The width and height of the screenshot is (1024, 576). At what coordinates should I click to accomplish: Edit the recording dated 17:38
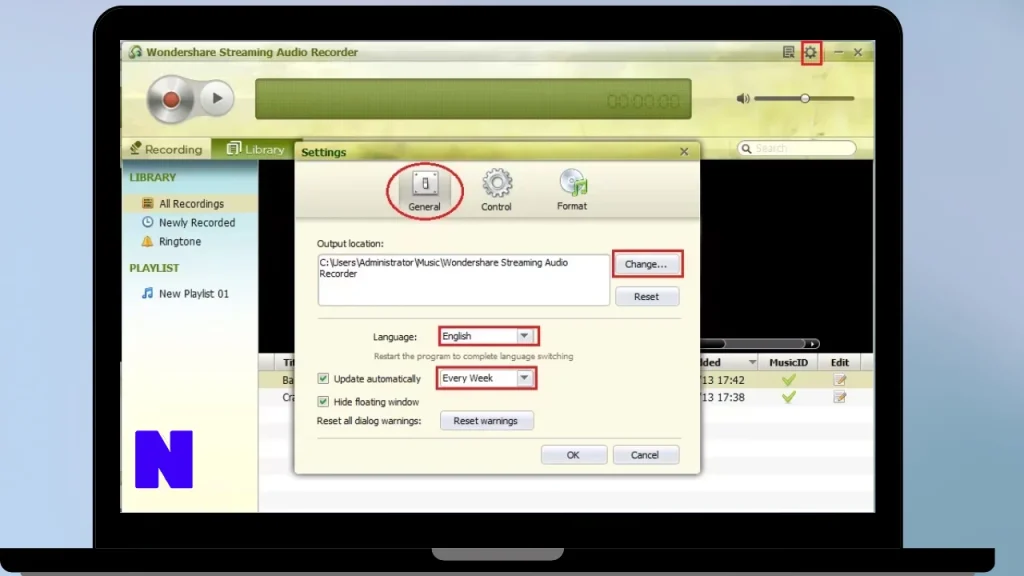840,397
